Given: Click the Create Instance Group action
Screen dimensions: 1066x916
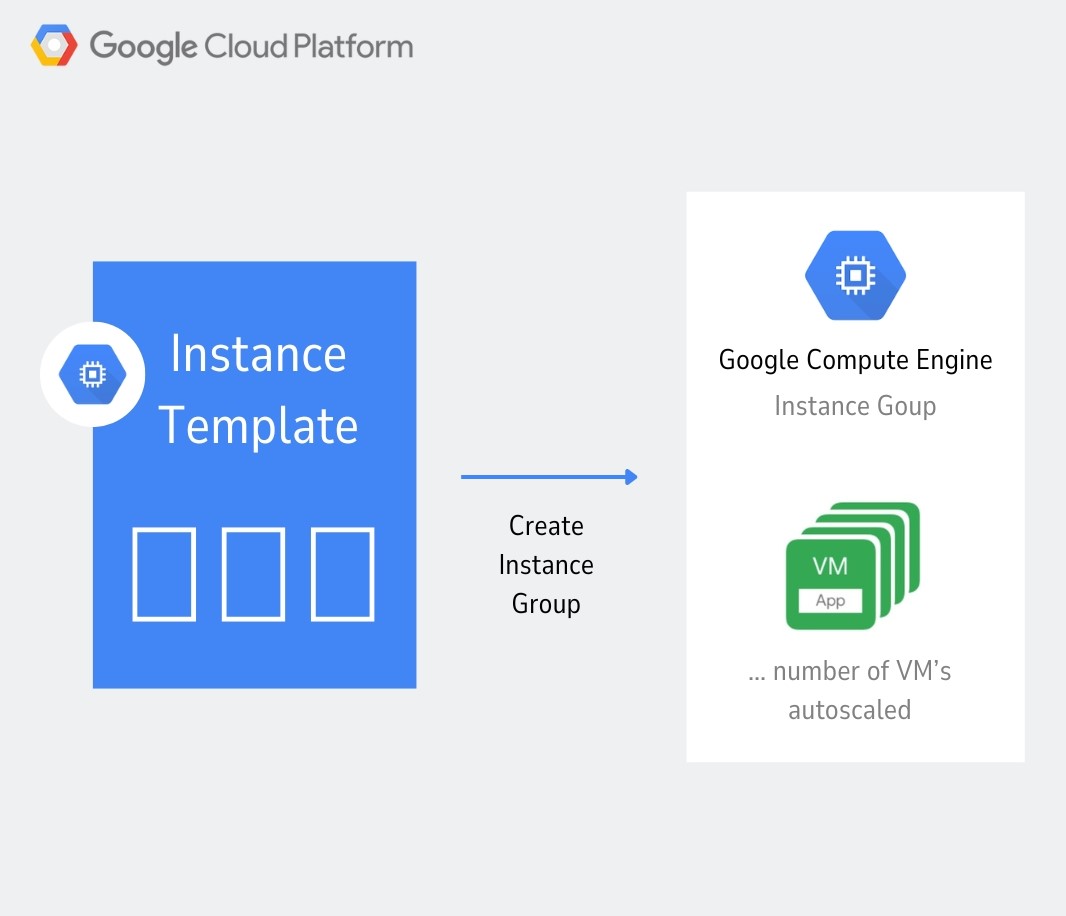Looking at the screenshot, I should click(546, 564).
